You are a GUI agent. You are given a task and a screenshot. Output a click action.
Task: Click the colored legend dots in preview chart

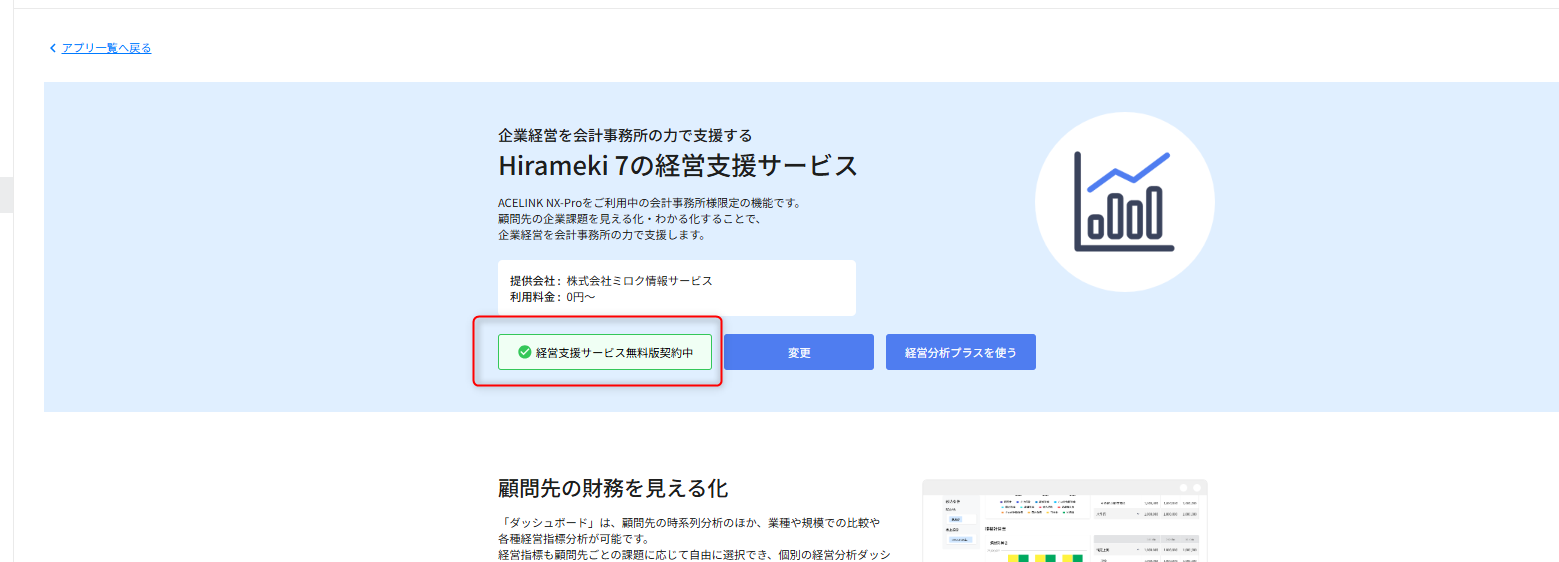click(x=1035, y=505)
